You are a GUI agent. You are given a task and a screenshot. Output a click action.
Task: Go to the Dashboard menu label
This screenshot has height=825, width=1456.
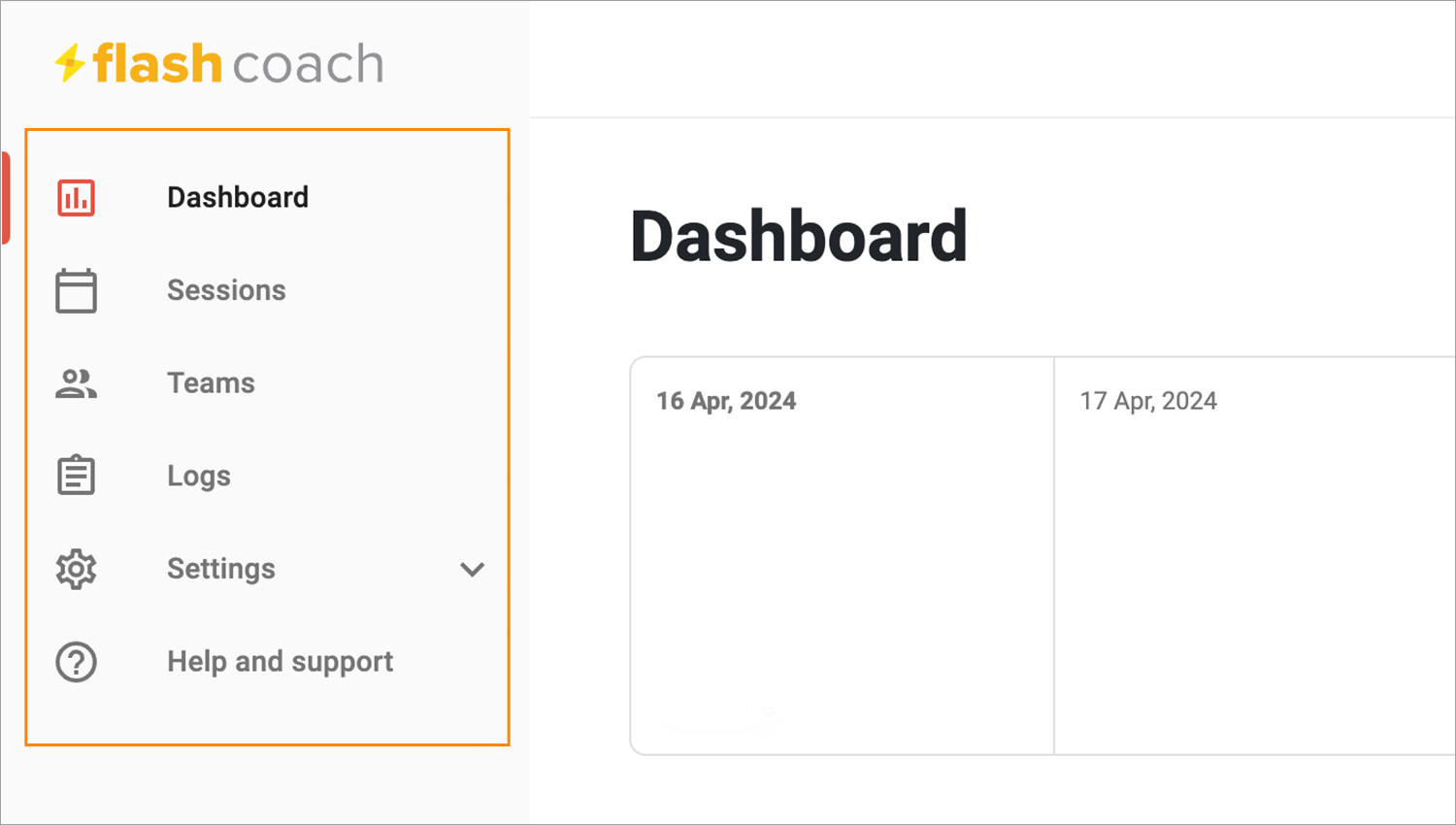(238, 197)
